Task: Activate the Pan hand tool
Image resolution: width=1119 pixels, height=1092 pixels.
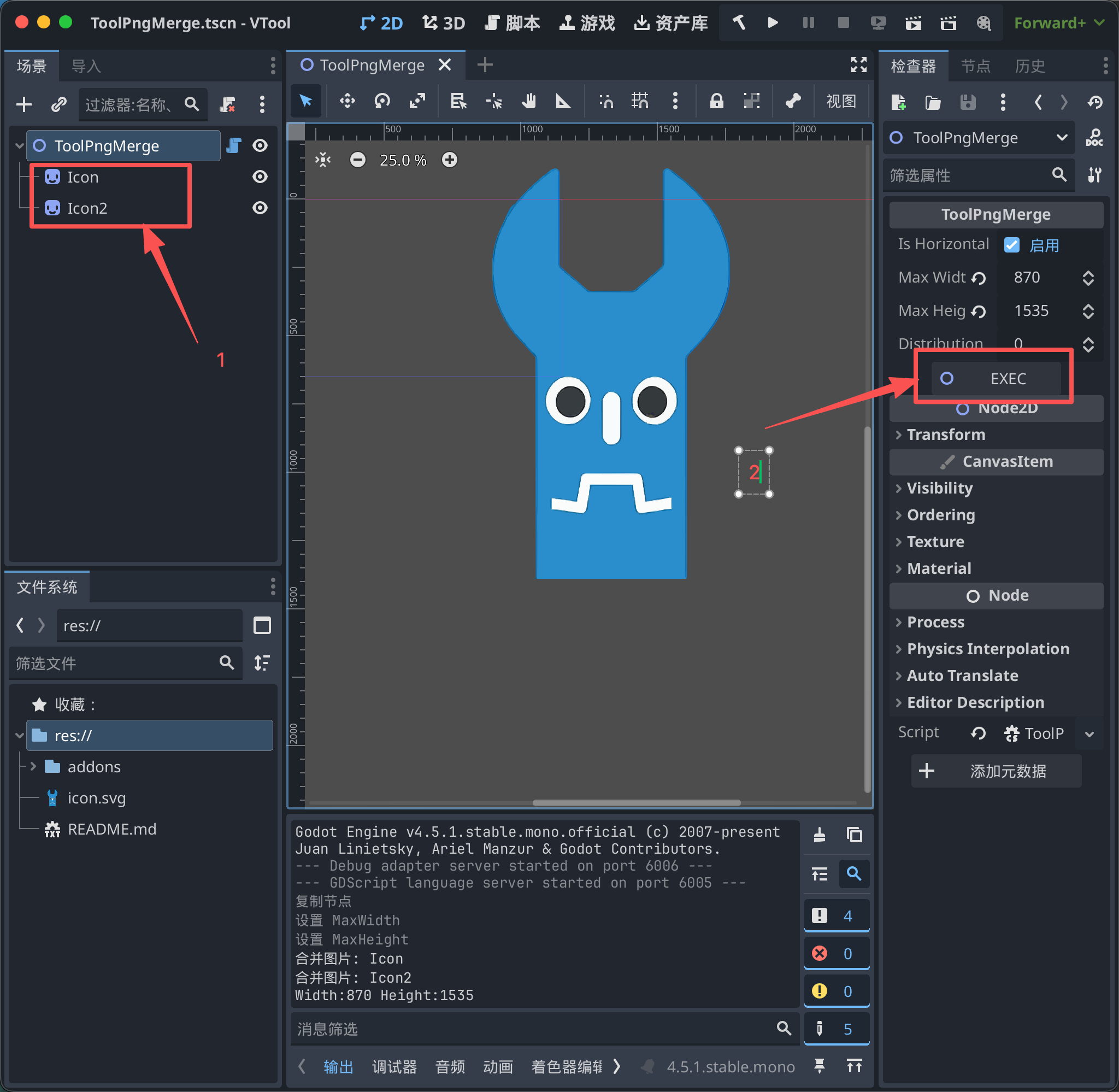Action: (x=528, y=102)
